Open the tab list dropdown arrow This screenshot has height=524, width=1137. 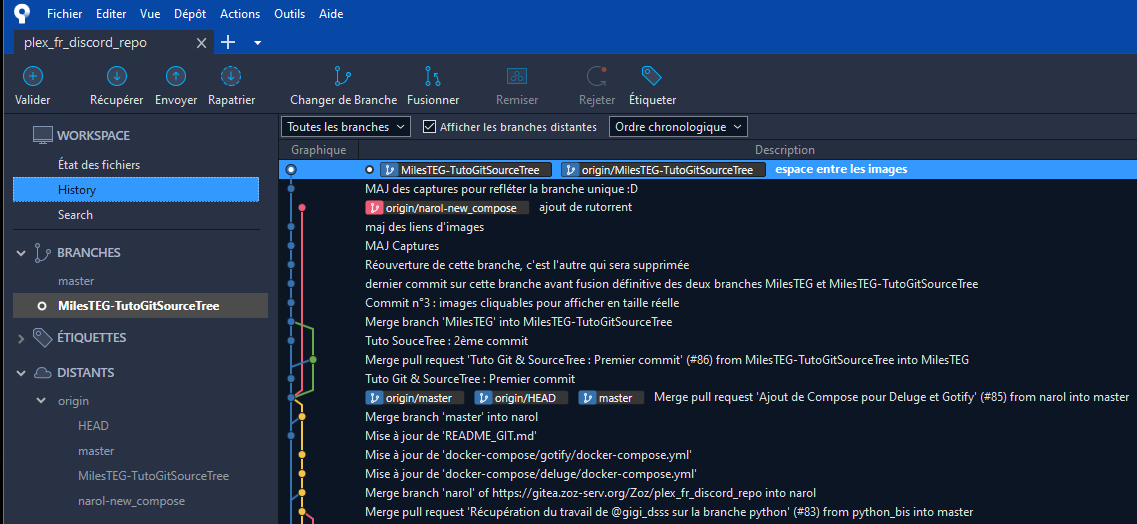[257, 43]
